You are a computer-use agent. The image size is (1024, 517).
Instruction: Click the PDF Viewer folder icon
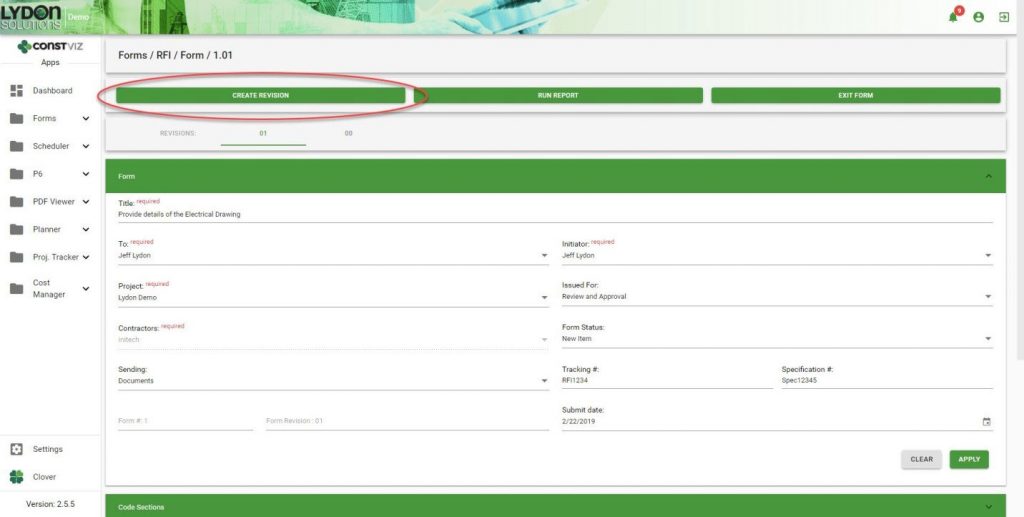point(17,202)
